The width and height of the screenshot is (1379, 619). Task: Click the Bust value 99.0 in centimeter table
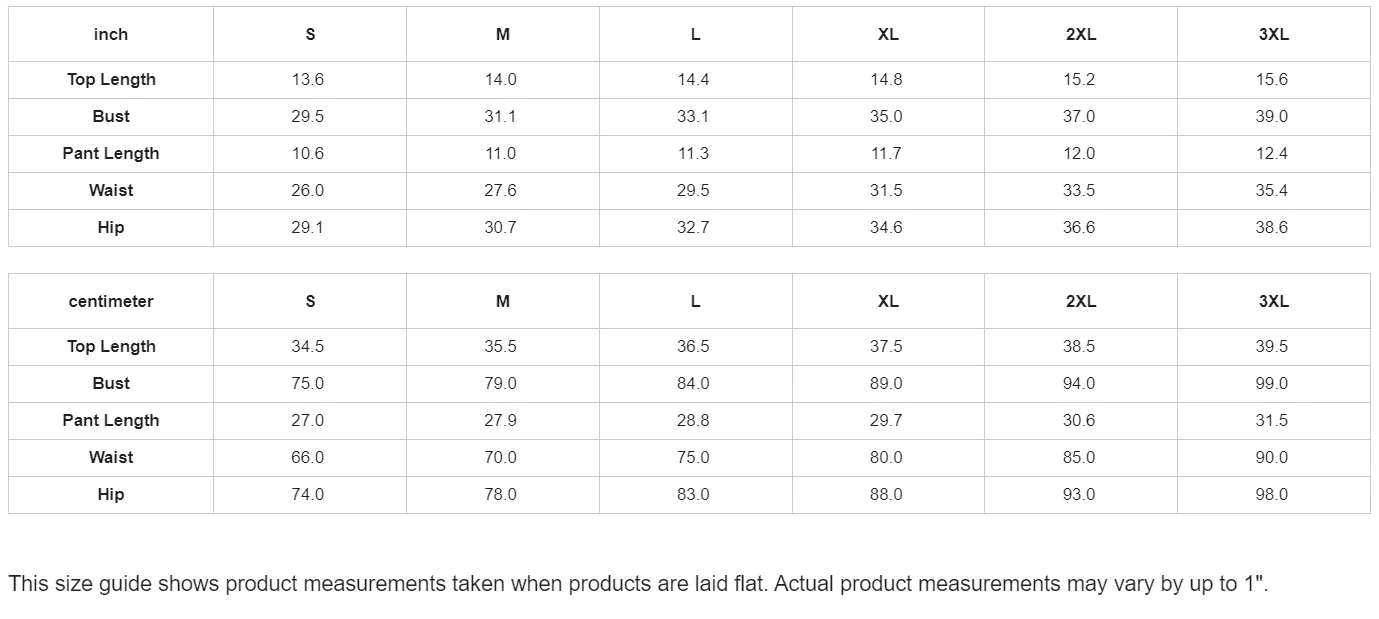1272,384
